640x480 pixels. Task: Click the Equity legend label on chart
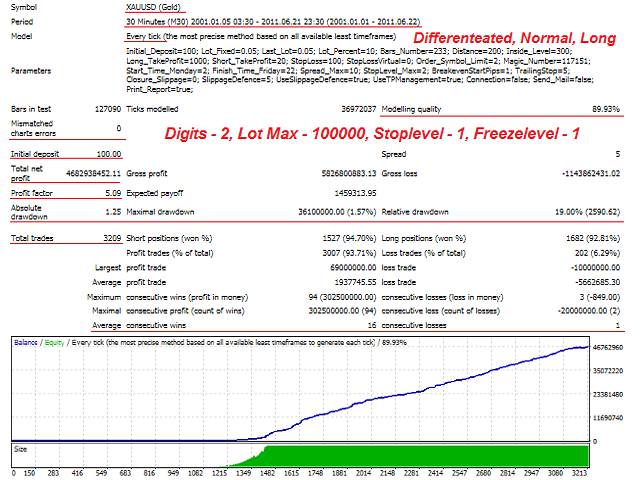(x=60, y=342)
